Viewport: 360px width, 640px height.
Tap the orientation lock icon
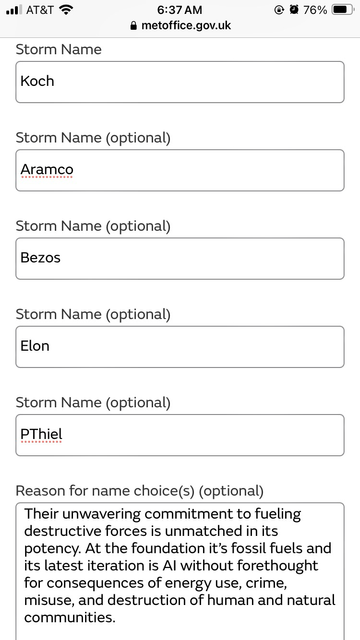tap(279, 10)
